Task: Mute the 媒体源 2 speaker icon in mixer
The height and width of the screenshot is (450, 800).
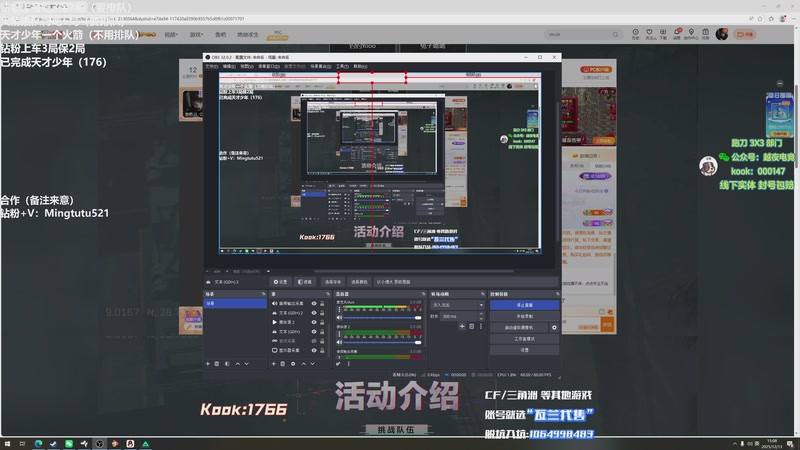Action: click(339, 342)
